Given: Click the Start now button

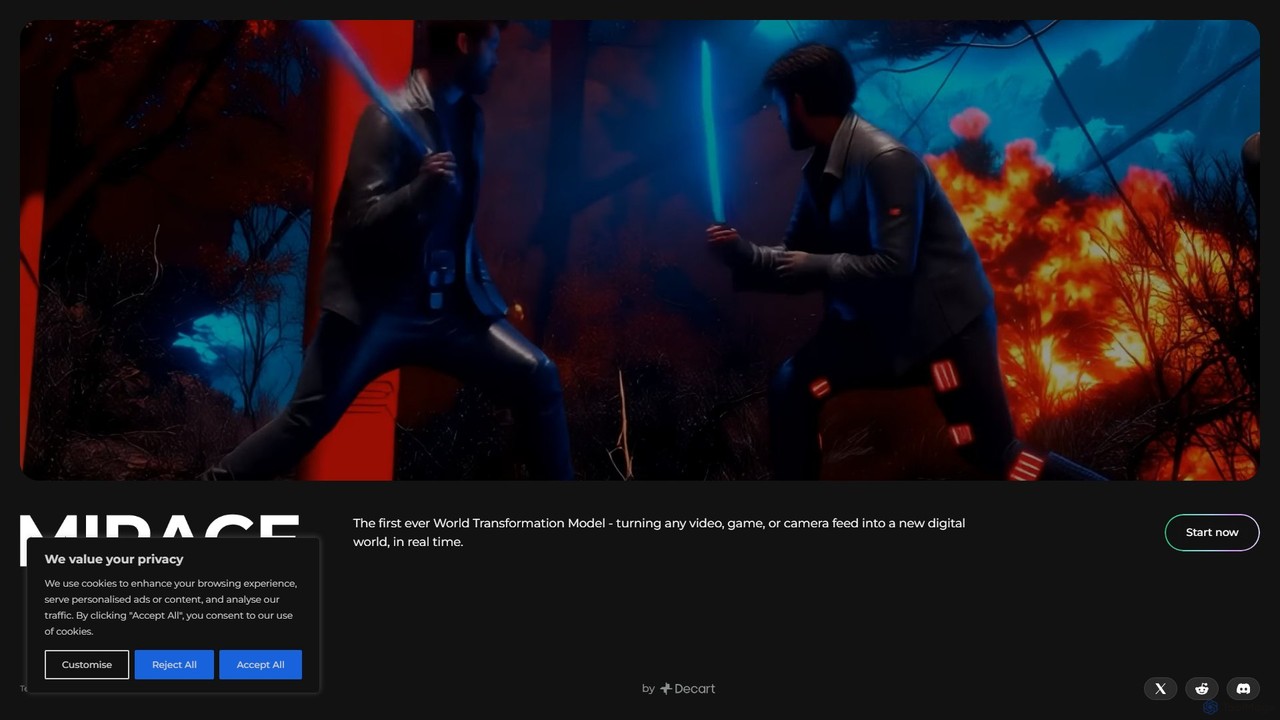Looking at the screenshot, I should click(x=1212, y=532).
